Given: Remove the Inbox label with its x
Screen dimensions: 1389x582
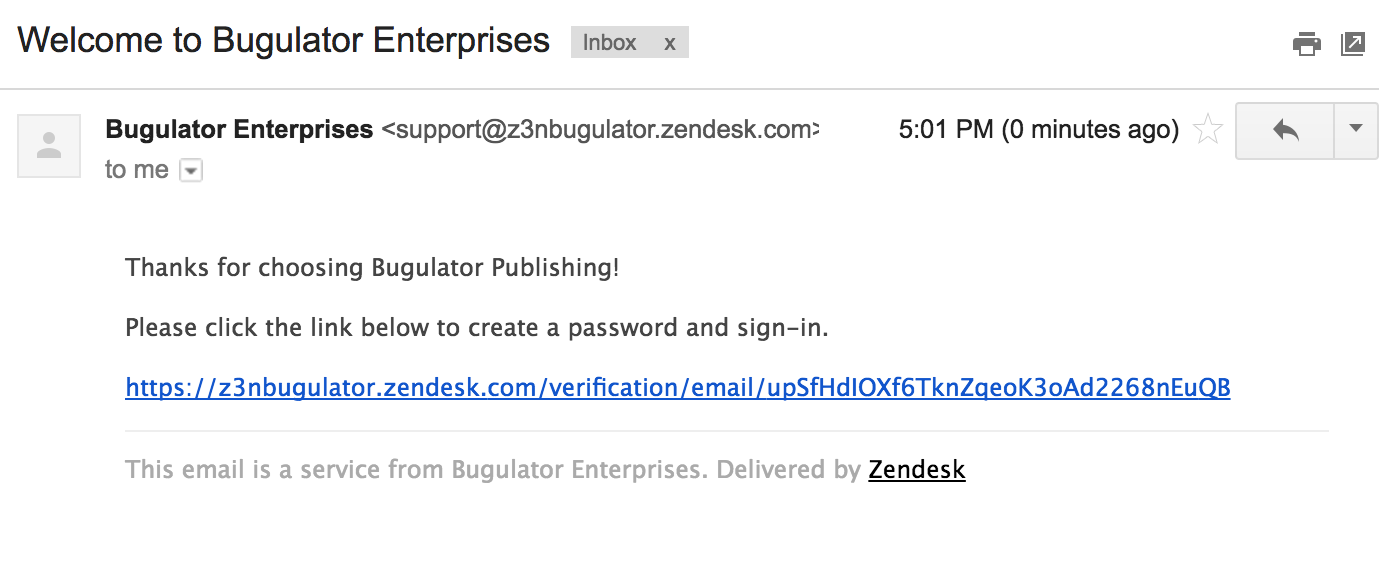Looking at the screenshot, I should click(x=670, y=43).
